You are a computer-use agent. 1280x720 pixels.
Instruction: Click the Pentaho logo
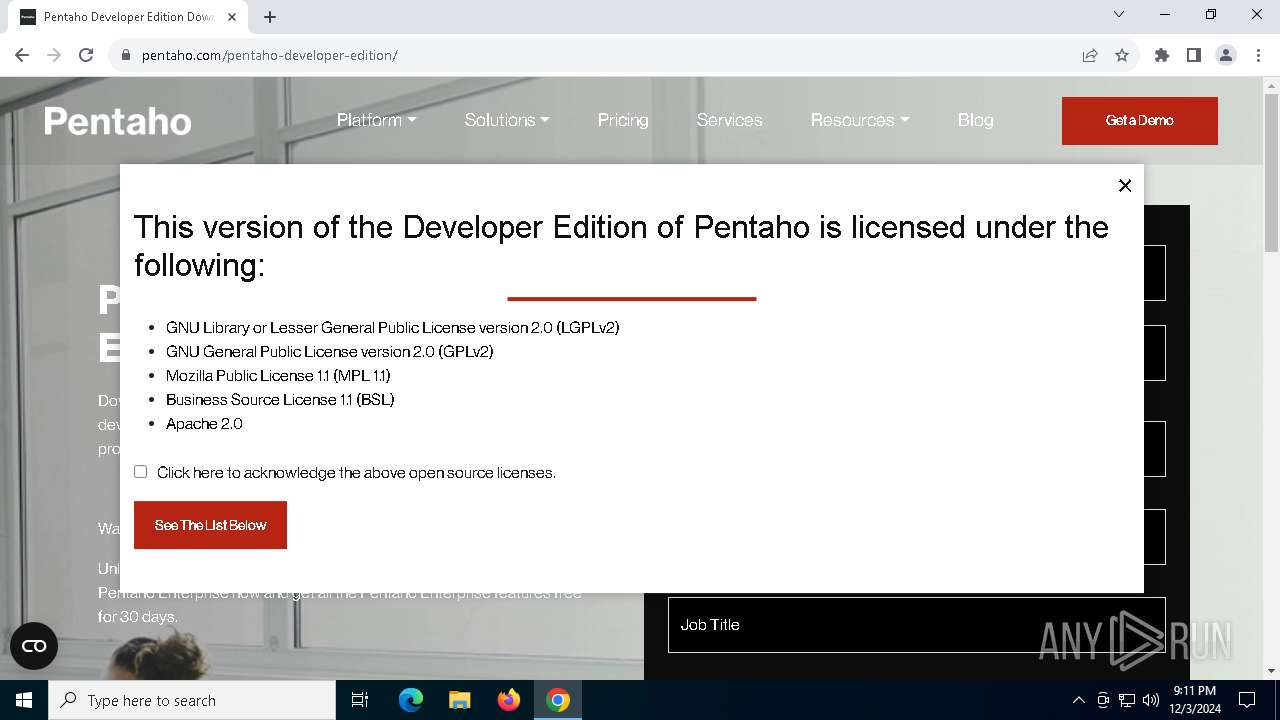click(x=118, y=121)
